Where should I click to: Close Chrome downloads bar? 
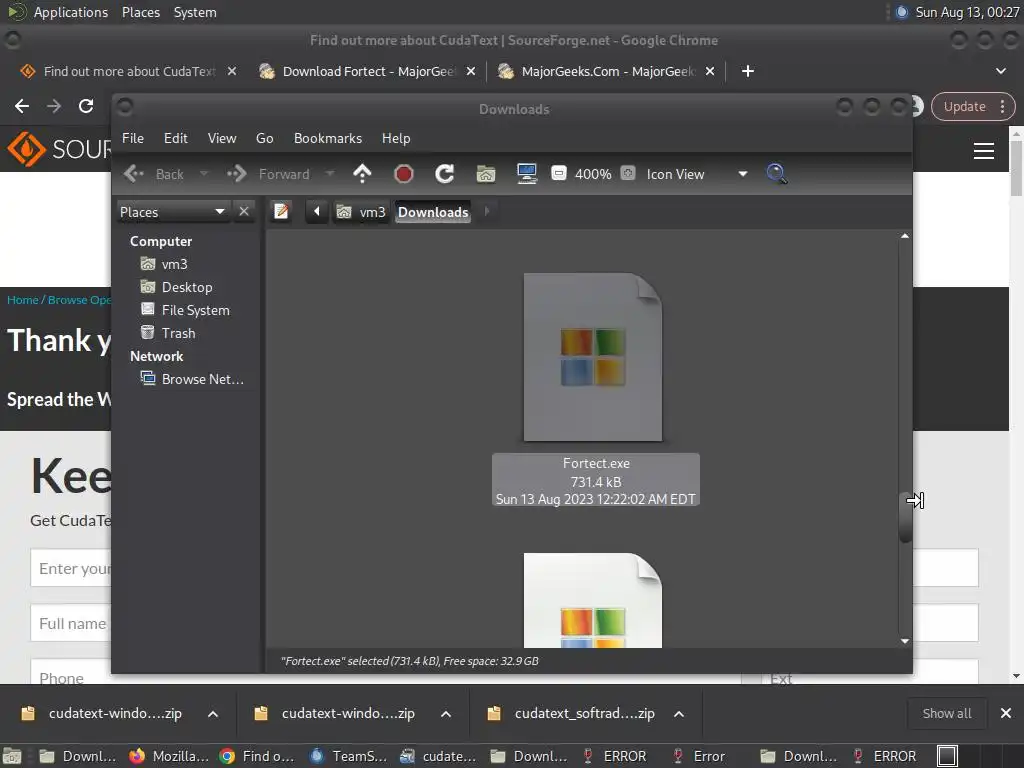[x=1006, y=714]
